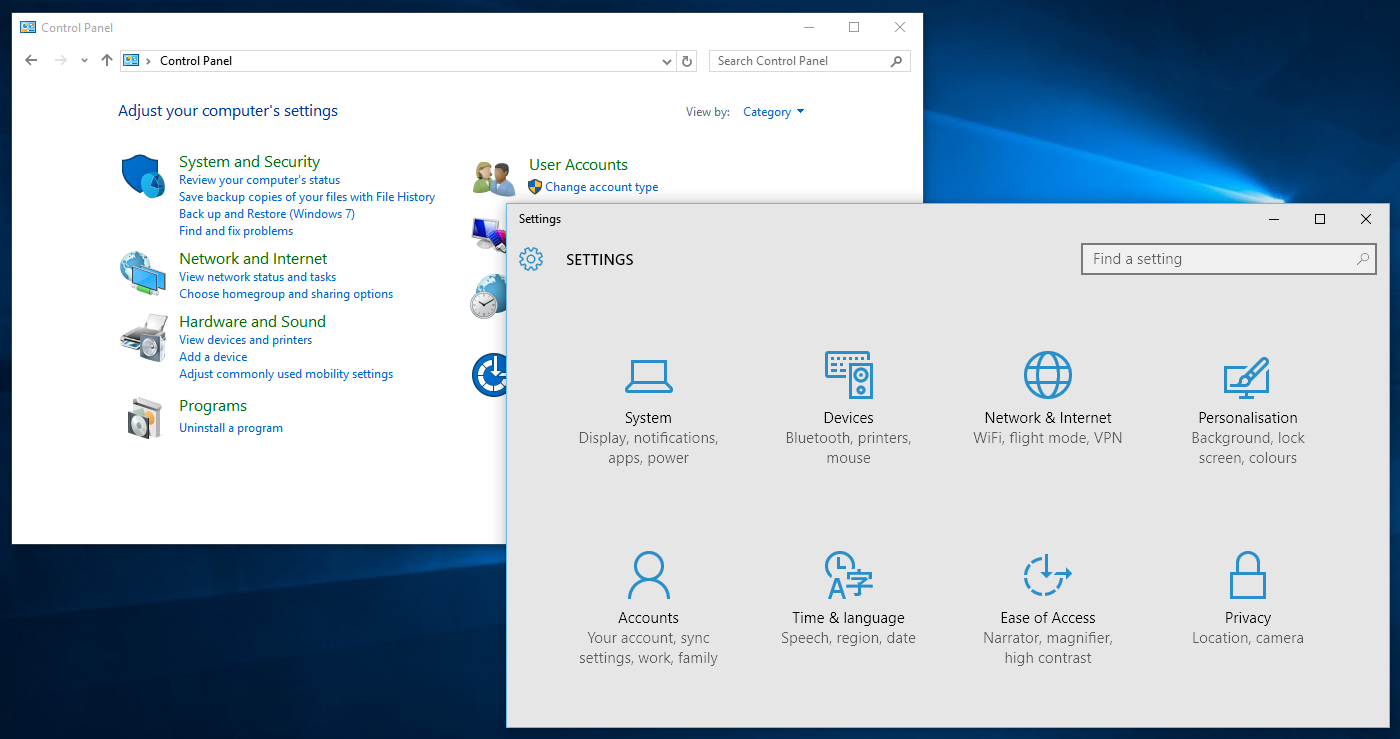The height and width of the screenshot is (739, 1400).
Task: Click the partially hidden Ease of Access icon in Control Panel
Action: pyautogui.click(x=489, y=374)
